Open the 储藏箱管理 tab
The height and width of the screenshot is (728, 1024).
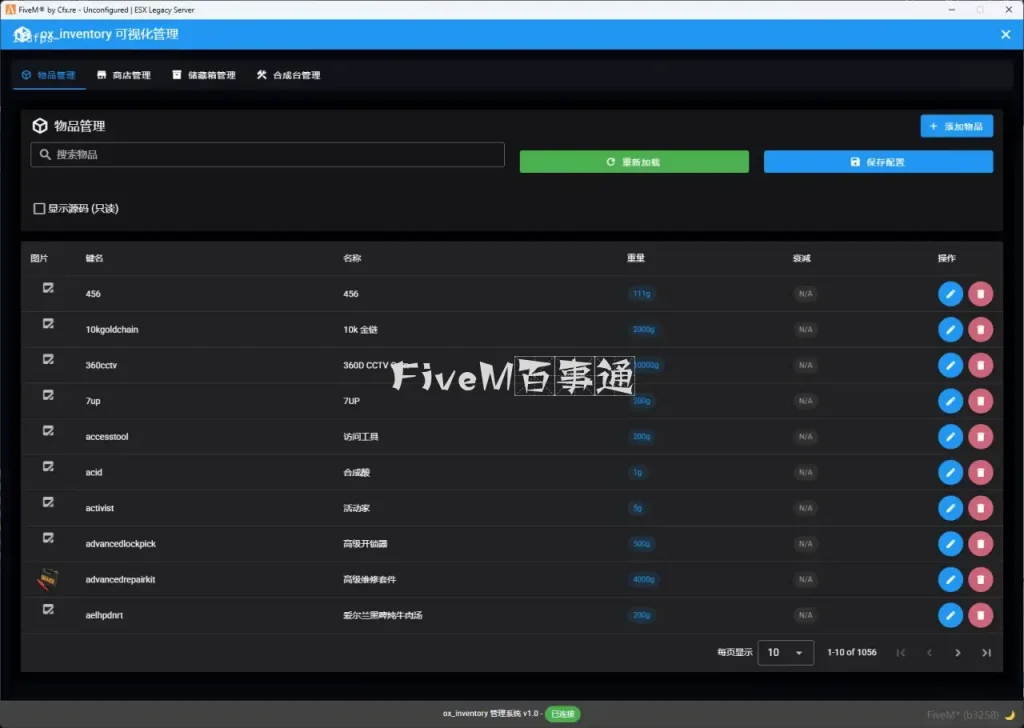[x=203, y=75]
